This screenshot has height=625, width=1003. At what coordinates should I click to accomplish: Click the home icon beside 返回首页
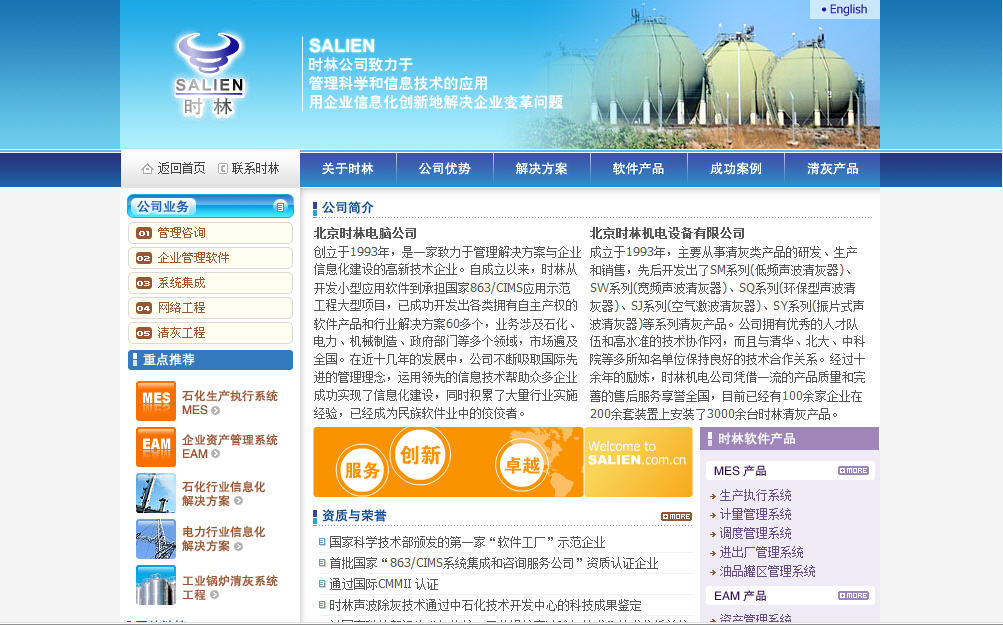pyautogui.click(x=145, y=168)
